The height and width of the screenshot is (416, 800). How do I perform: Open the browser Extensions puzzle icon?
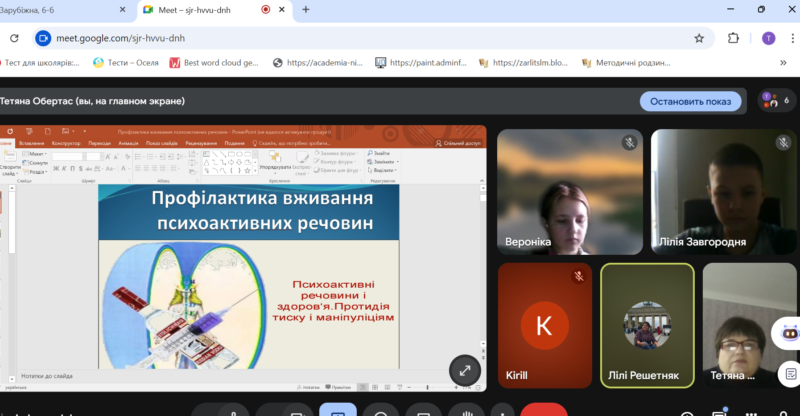[733, 38]
